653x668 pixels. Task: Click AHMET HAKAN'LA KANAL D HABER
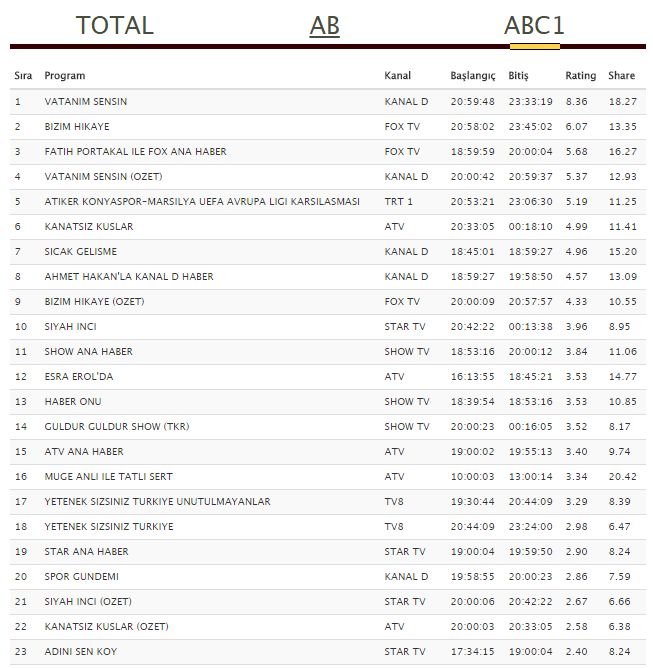click(x=129, y=277)
